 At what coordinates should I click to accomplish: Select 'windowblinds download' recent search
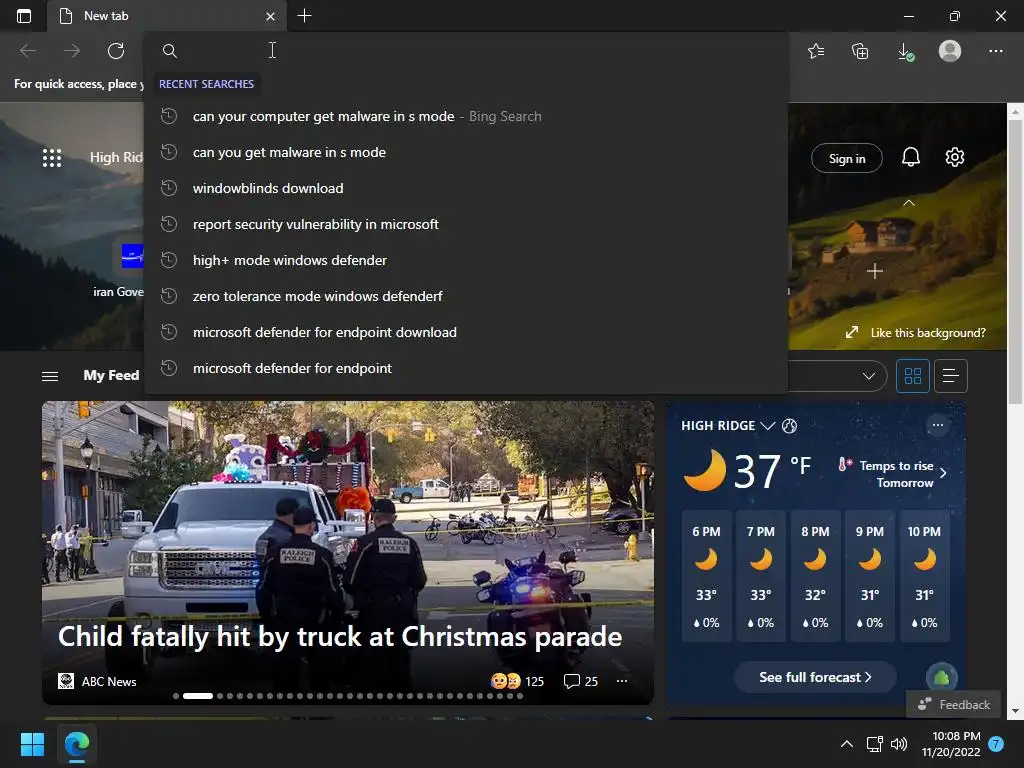[465, 188]
